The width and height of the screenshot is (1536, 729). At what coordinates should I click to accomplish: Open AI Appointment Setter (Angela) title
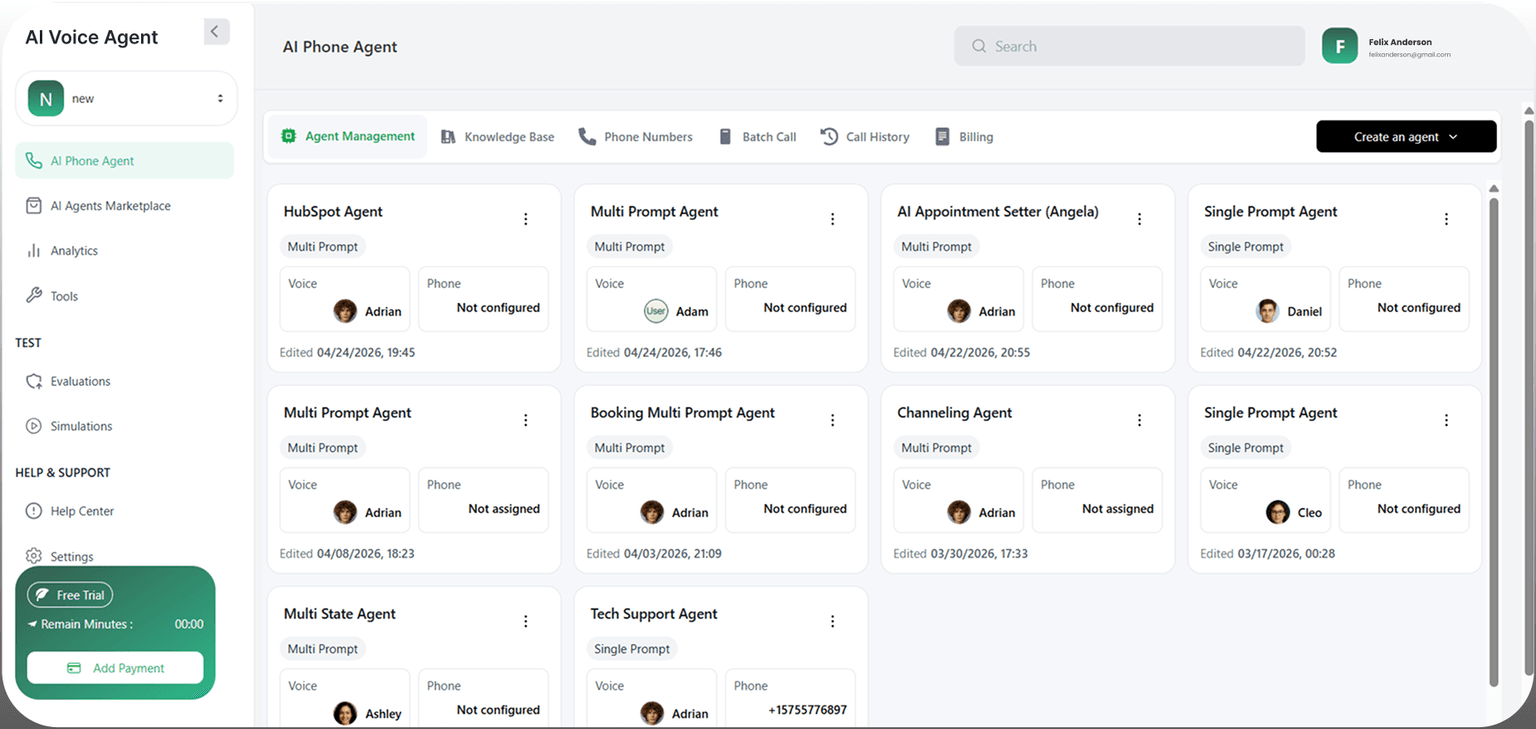(998, 212)
